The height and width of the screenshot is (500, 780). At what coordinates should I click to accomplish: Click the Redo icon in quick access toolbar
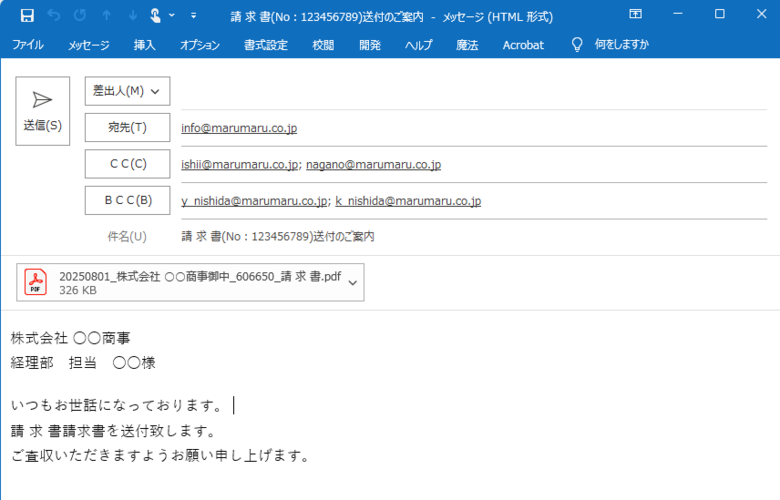click(80, 15)
